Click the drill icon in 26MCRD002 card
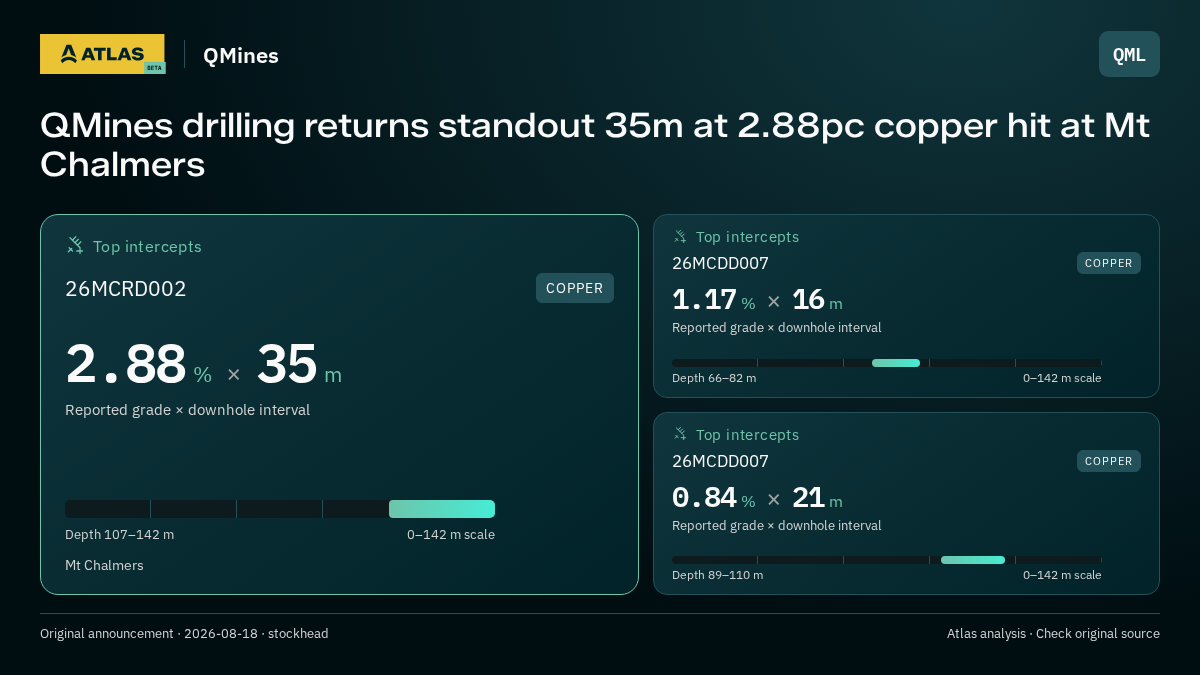This screenshot has height=675, width=1200. tap(75, 245)
